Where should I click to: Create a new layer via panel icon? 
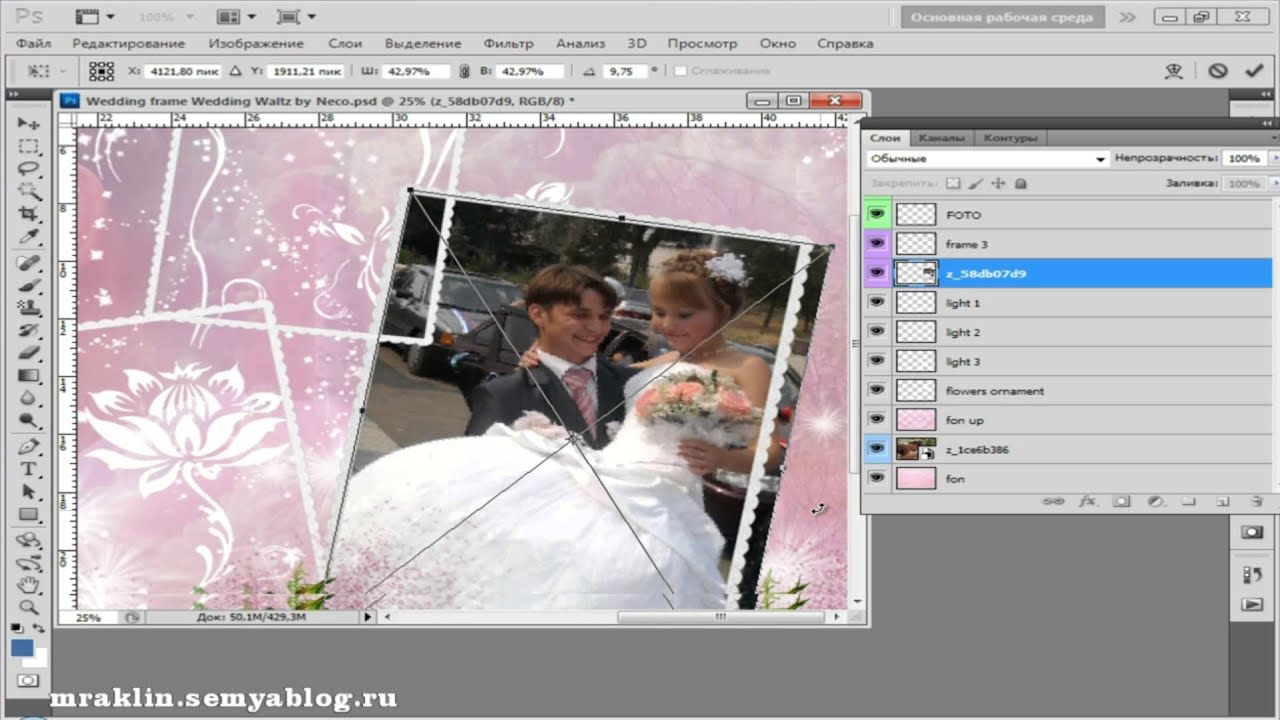click(x=1222, y=500)
